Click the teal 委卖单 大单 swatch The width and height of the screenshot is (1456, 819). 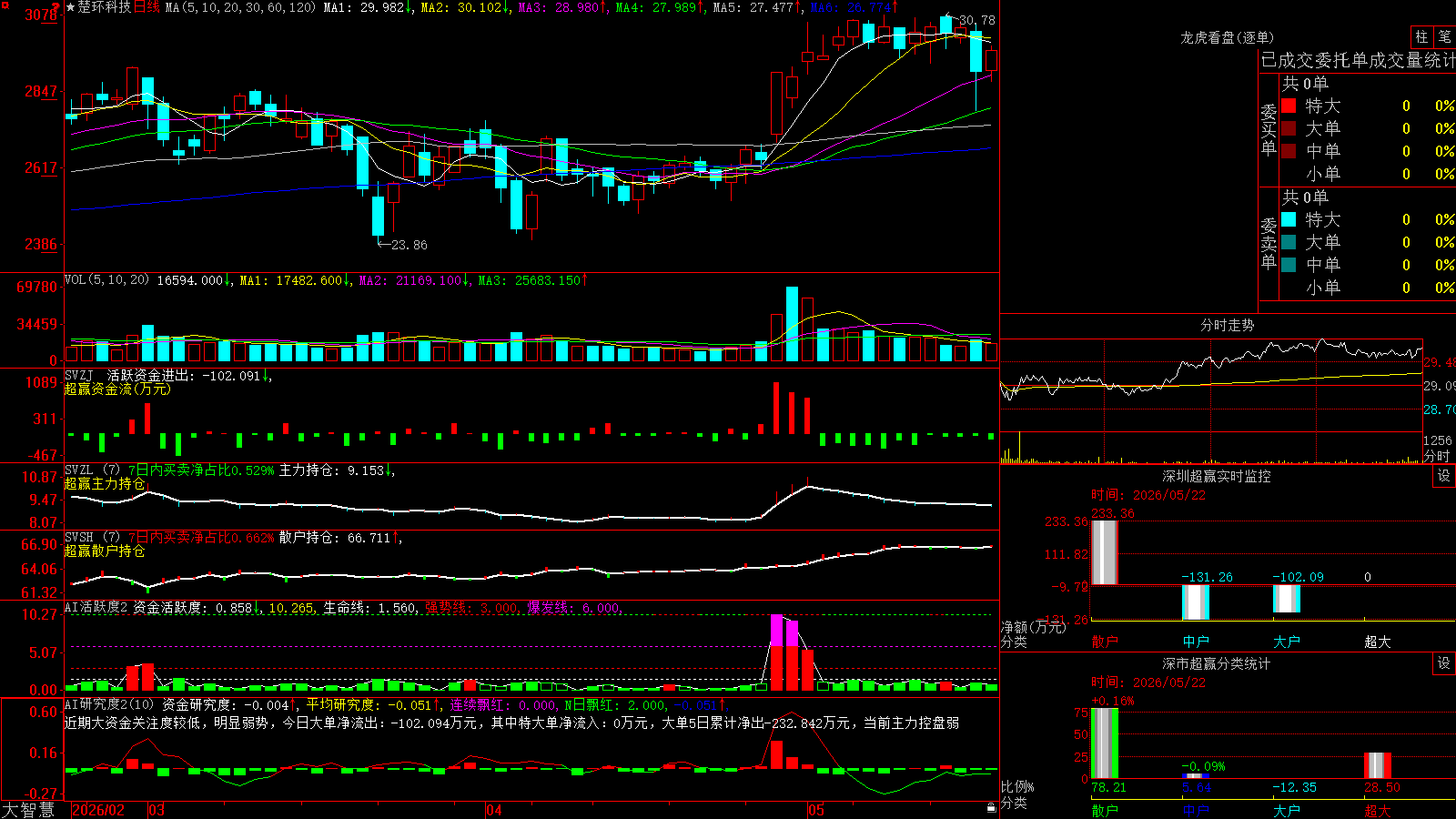tap(1289, 242)
